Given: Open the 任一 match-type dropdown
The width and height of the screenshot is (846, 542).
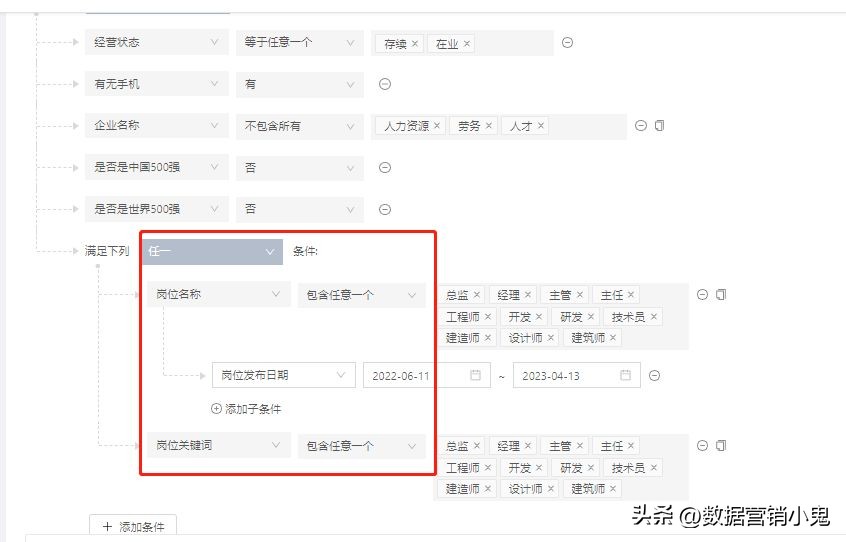Looking at the screenshot, I should click(x=213, y=251).
